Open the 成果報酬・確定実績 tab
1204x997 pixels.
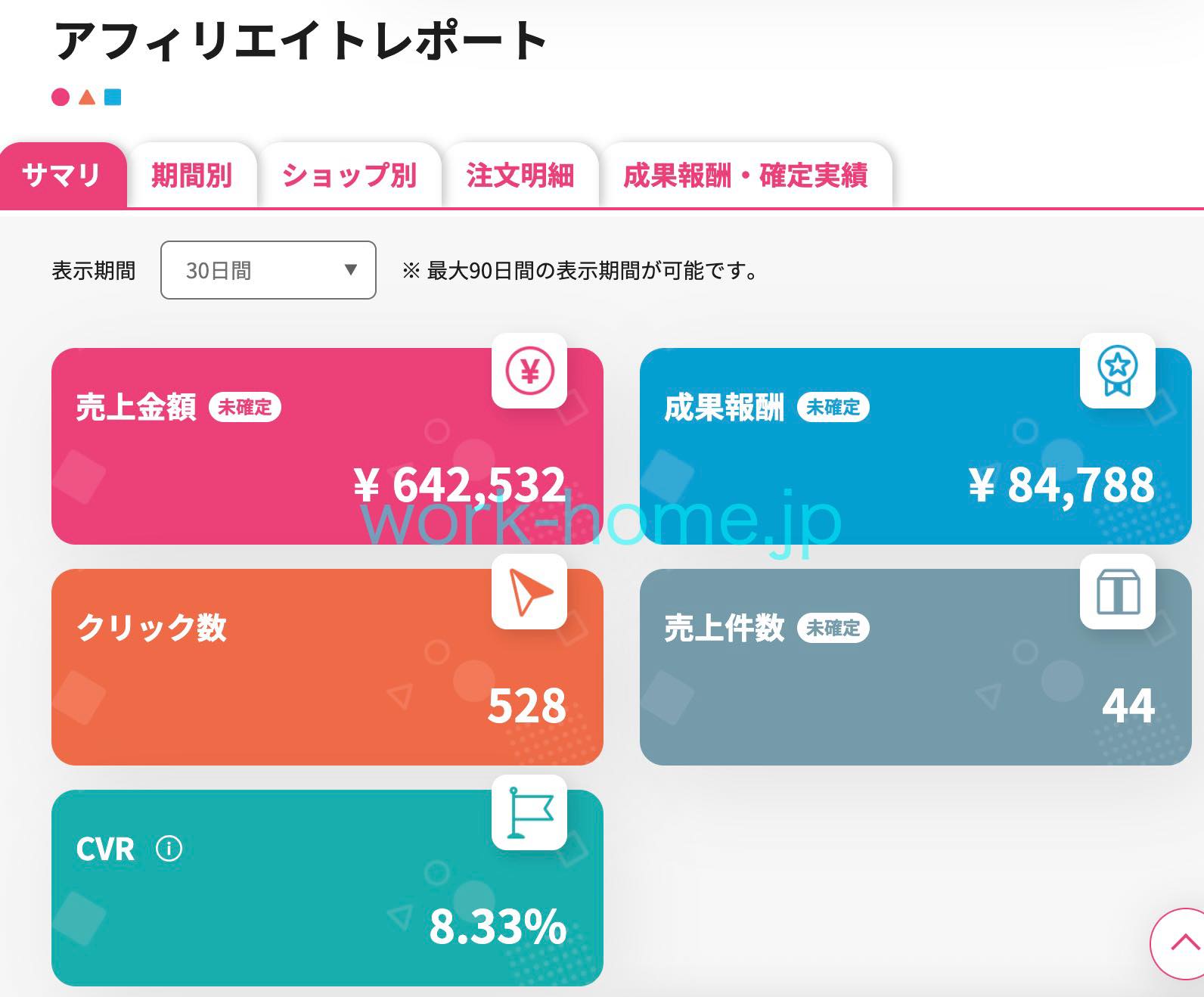tap(745, 175)
